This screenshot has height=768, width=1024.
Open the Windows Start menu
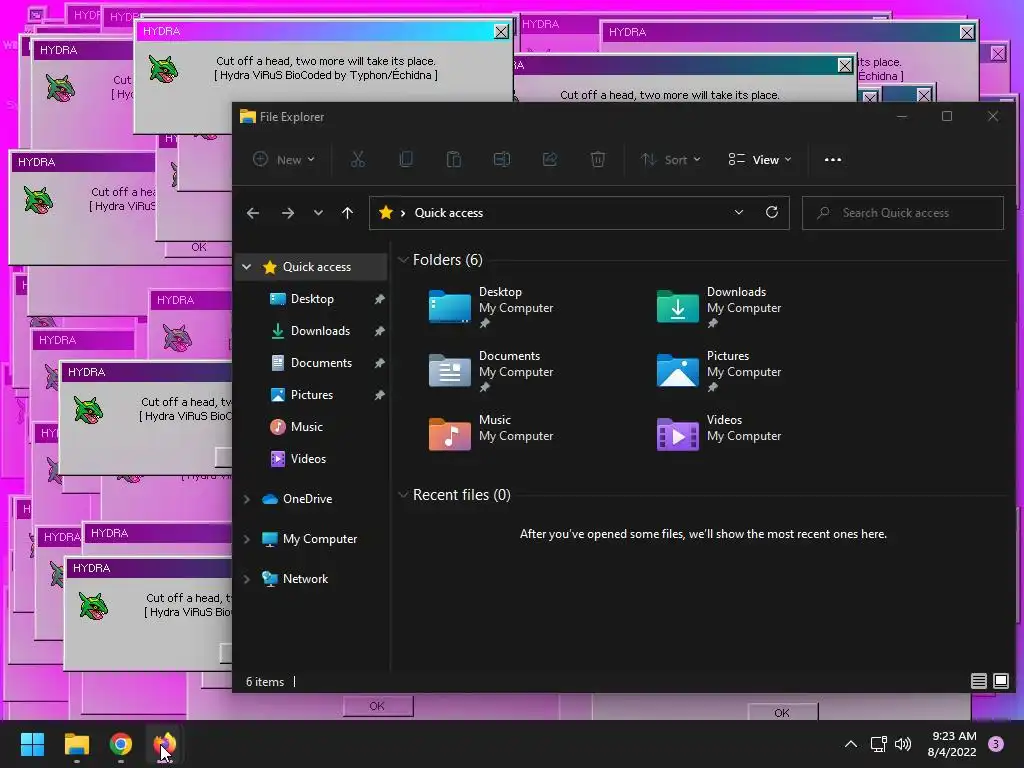(x=32, y=744)
